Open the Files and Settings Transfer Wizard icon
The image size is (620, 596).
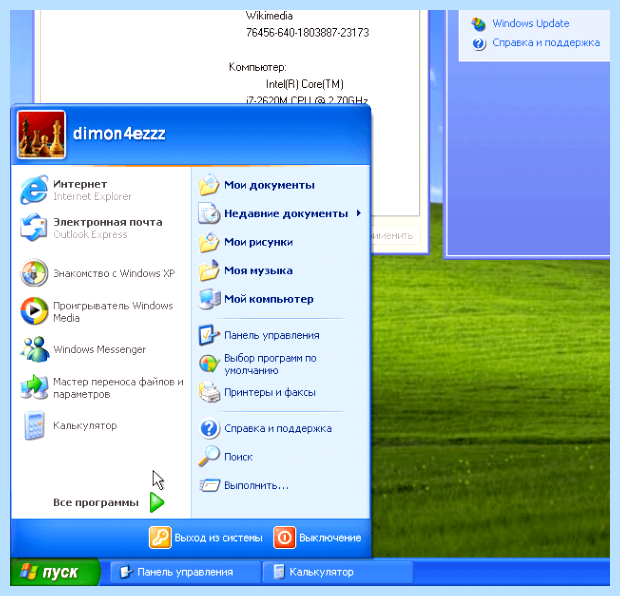click(x=34, y=387)
